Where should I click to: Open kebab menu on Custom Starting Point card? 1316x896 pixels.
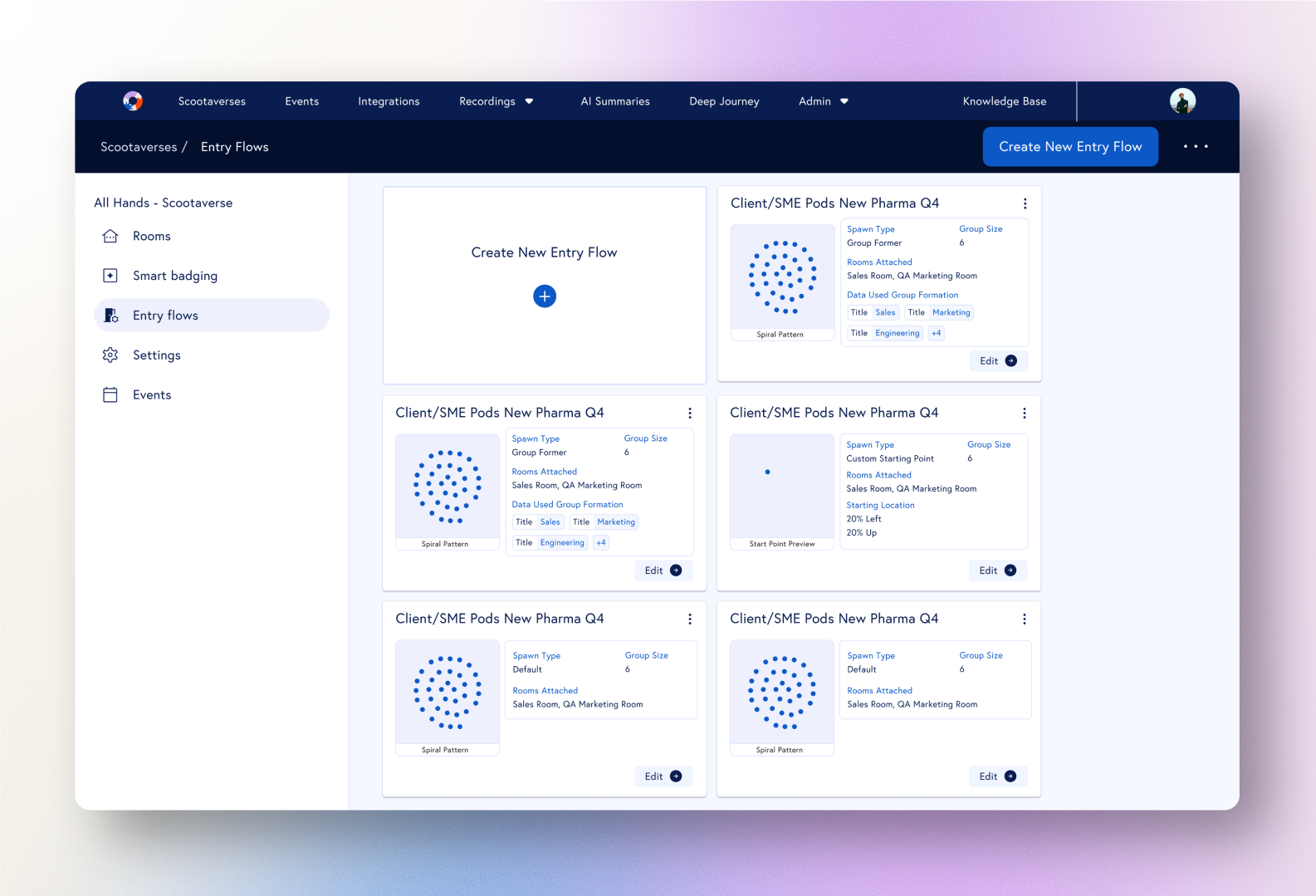[1024, 414]
